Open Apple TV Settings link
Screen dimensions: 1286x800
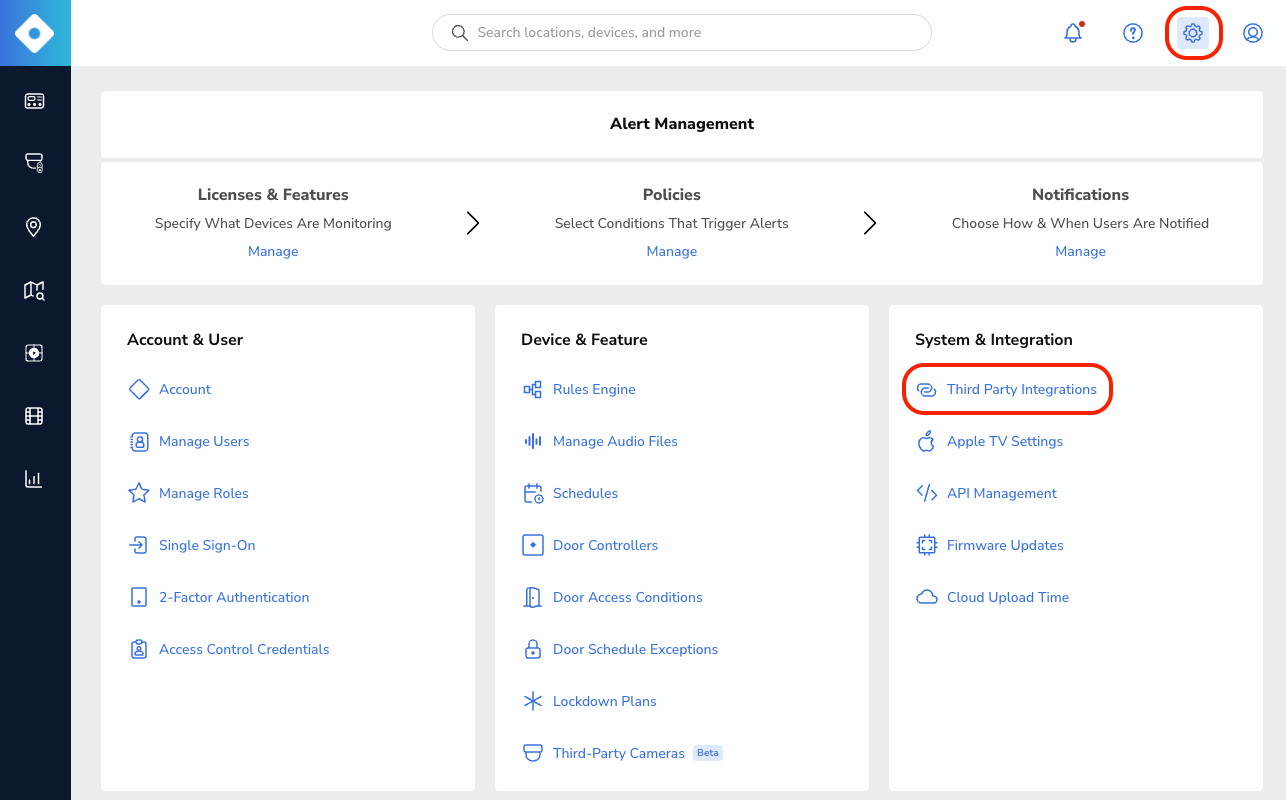coord(1005,441)
